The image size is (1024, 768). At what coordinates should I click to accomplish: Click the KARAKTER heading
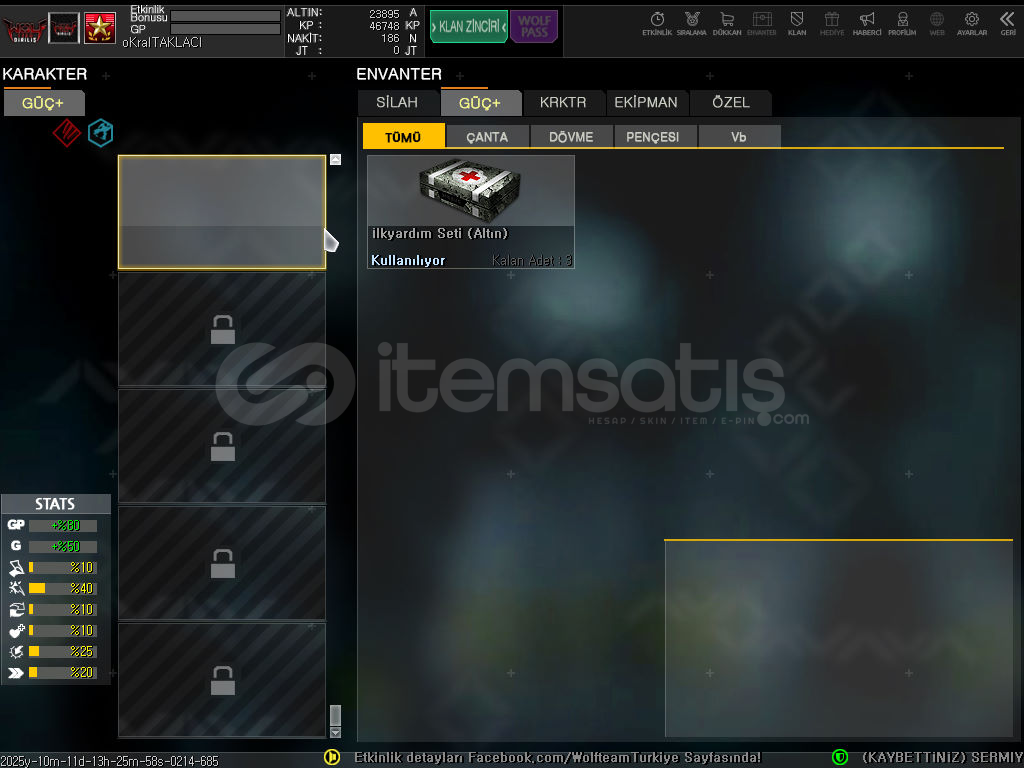(x=44, y=74)
